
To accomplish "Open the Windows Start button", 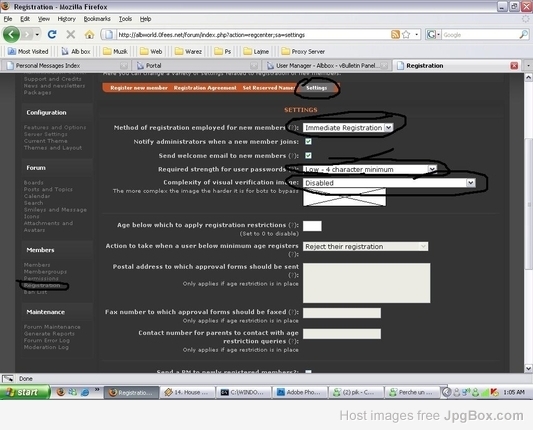I will [25, 392].
